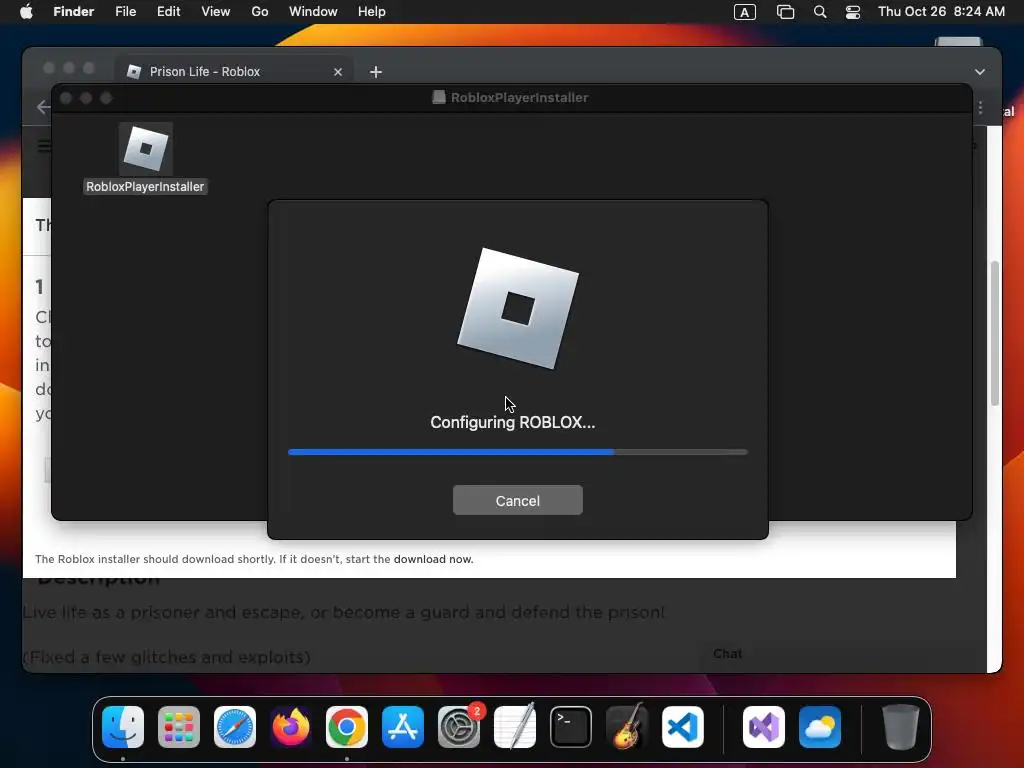Screen dimensions: 1024x768
Task: Open the Finder menu in the menu bar
Action: (x=74, y=12)
